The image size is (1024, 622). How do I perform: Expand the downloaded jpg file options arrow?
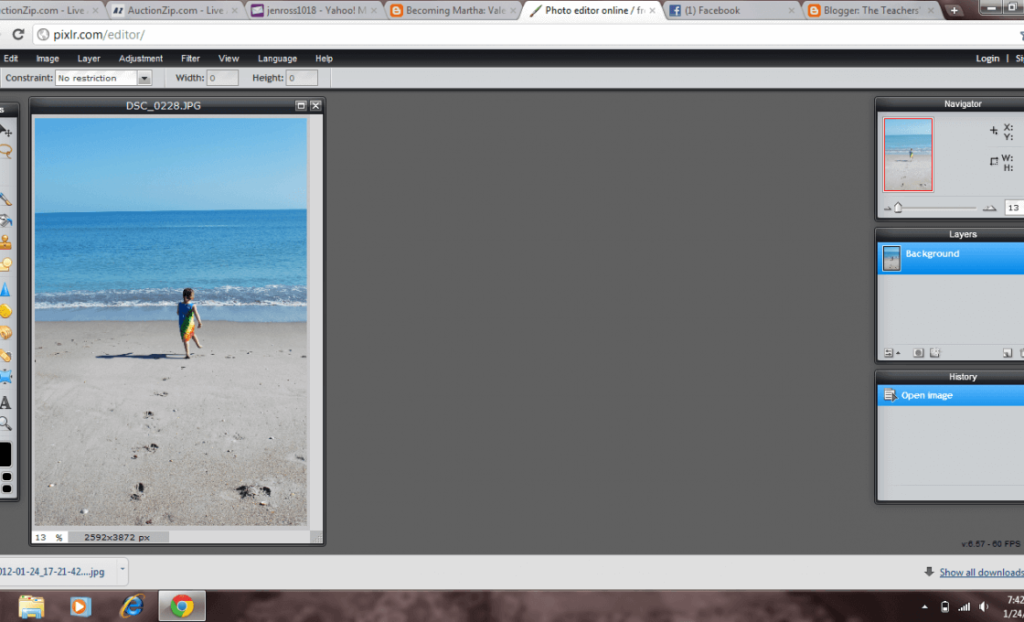(122, 570)
